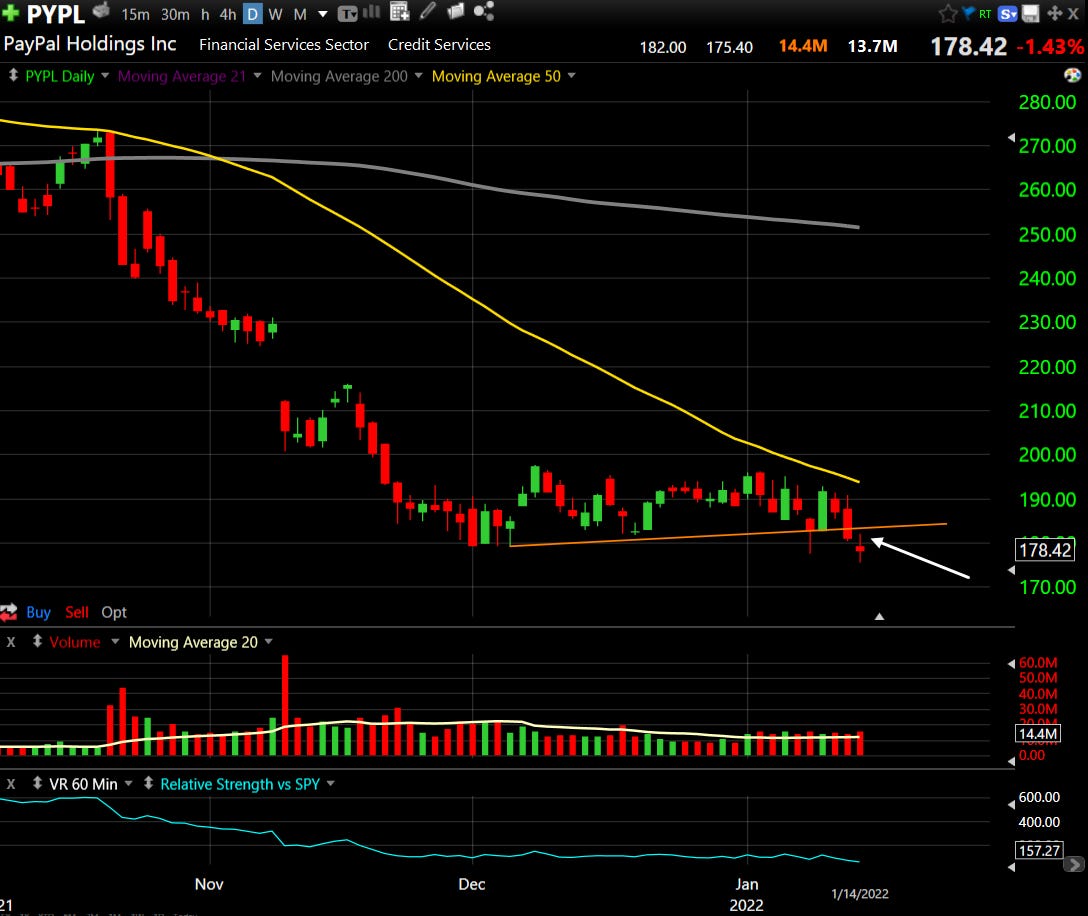
Task: Close the VR 60 Min pane
Action: pos(11,784)
